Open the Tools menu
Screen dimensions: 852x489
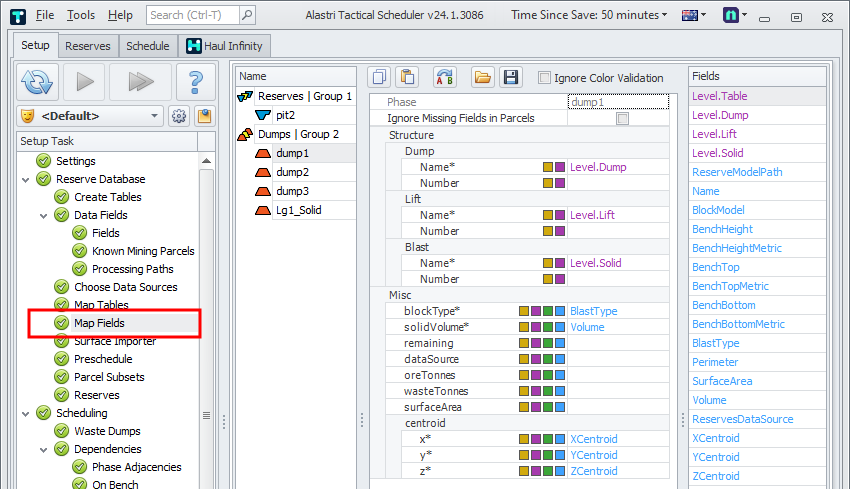coord(81,15)
